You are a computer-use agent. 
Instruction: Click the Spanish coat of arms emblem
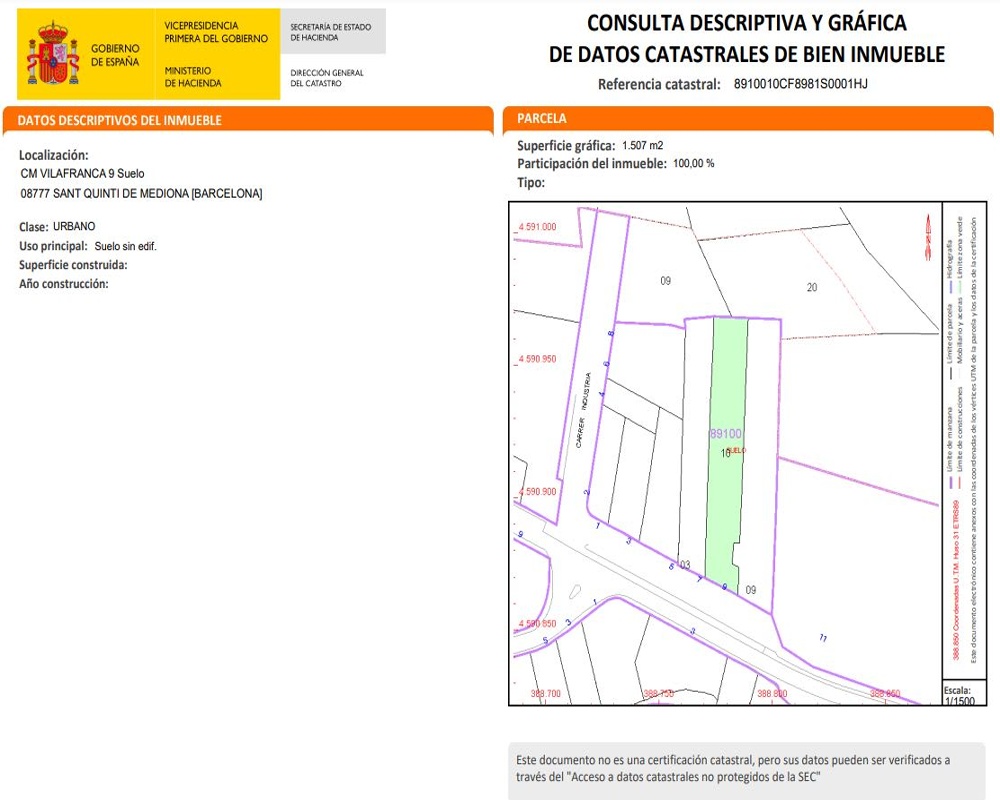tap(52, 54)
